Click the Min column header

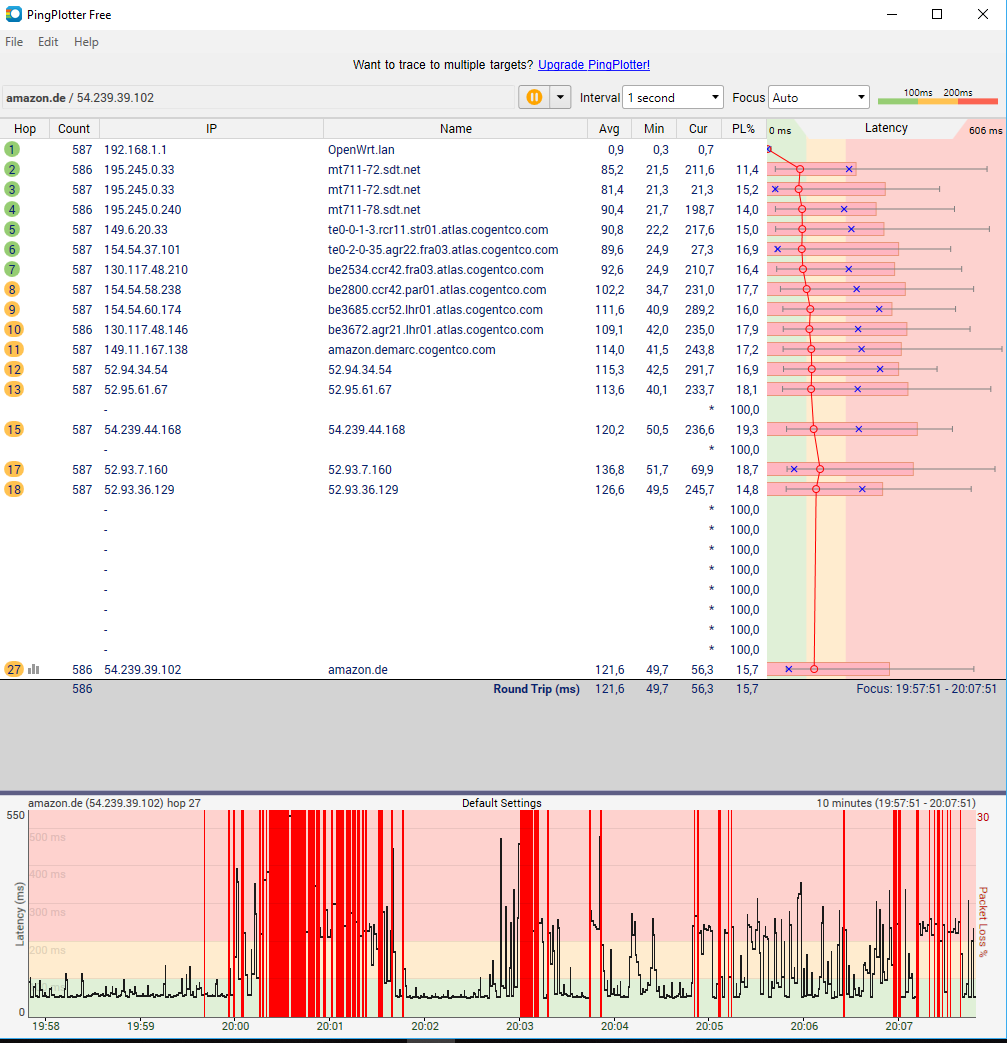pyautogui.click(x=654, y=128)
